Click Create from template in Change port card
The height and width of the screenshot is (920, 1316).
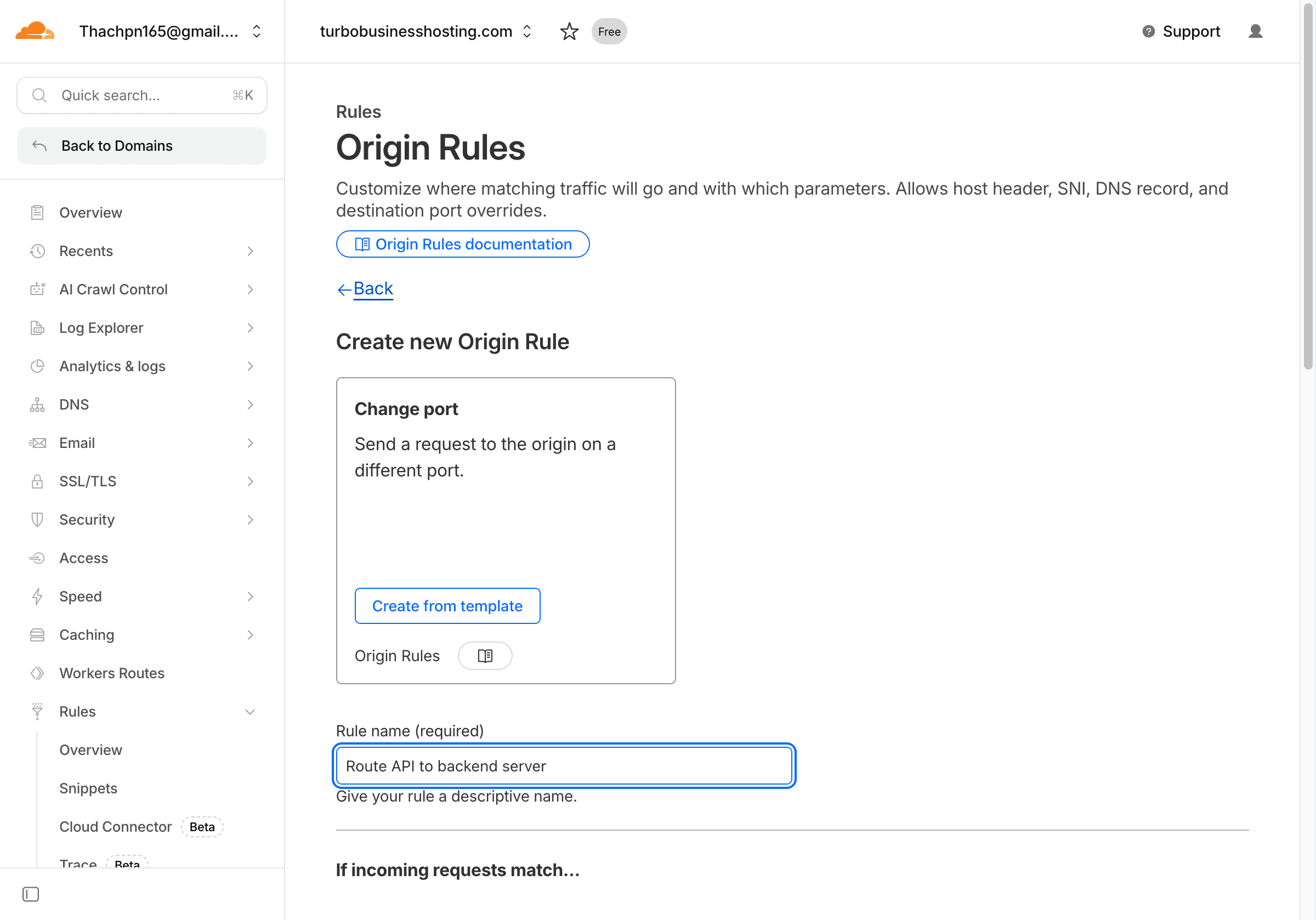coord(447,606)
